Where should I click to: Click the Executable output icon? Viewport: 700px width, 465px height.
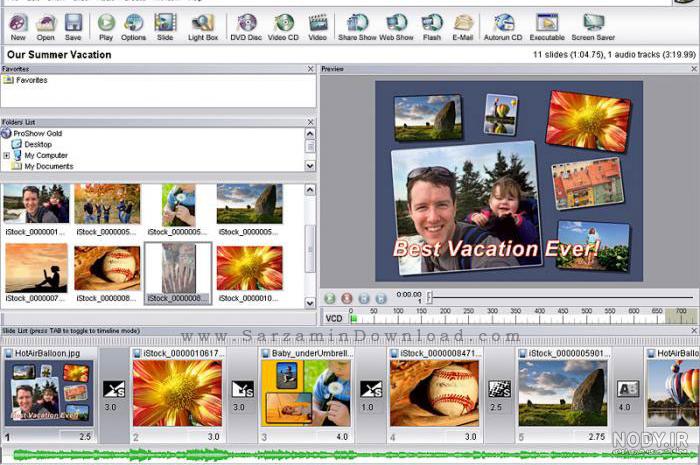click(x=547, y=27)
